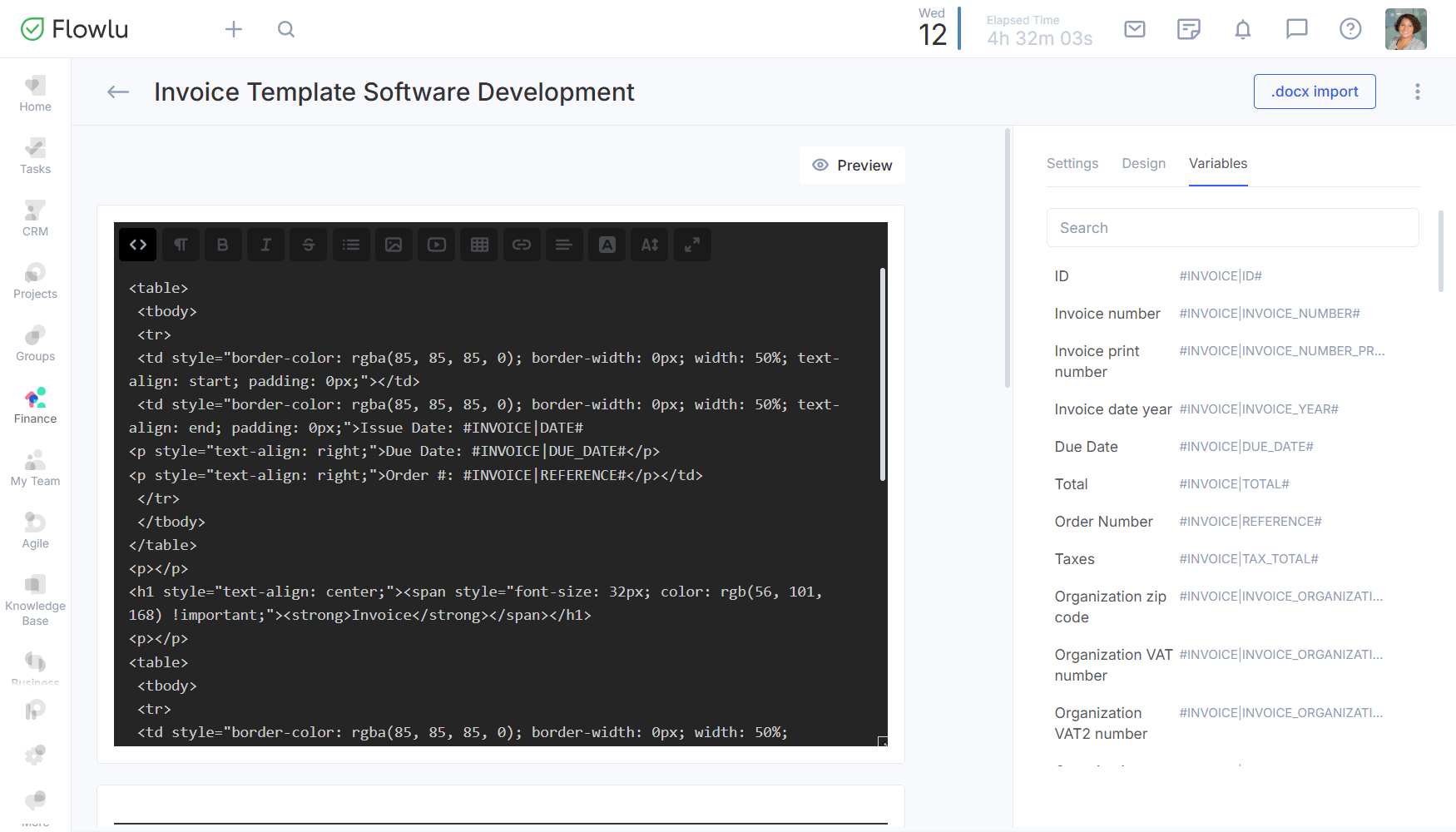
Task: Click the plus add-new icon
Action: 234,29
